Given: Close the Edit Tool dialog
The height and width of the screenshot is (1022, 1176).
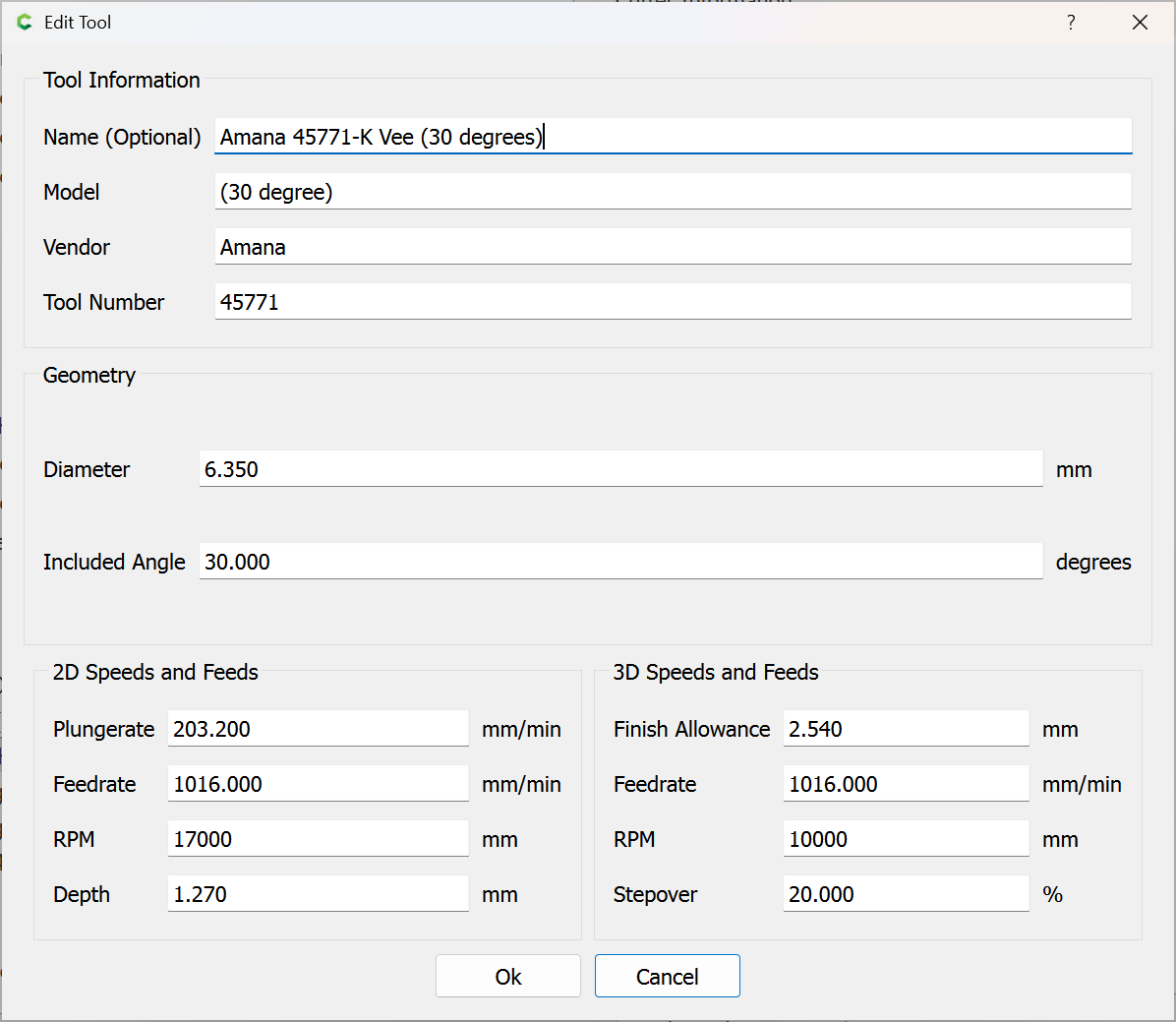Looking at the screenshot, I should [1140, 22].
